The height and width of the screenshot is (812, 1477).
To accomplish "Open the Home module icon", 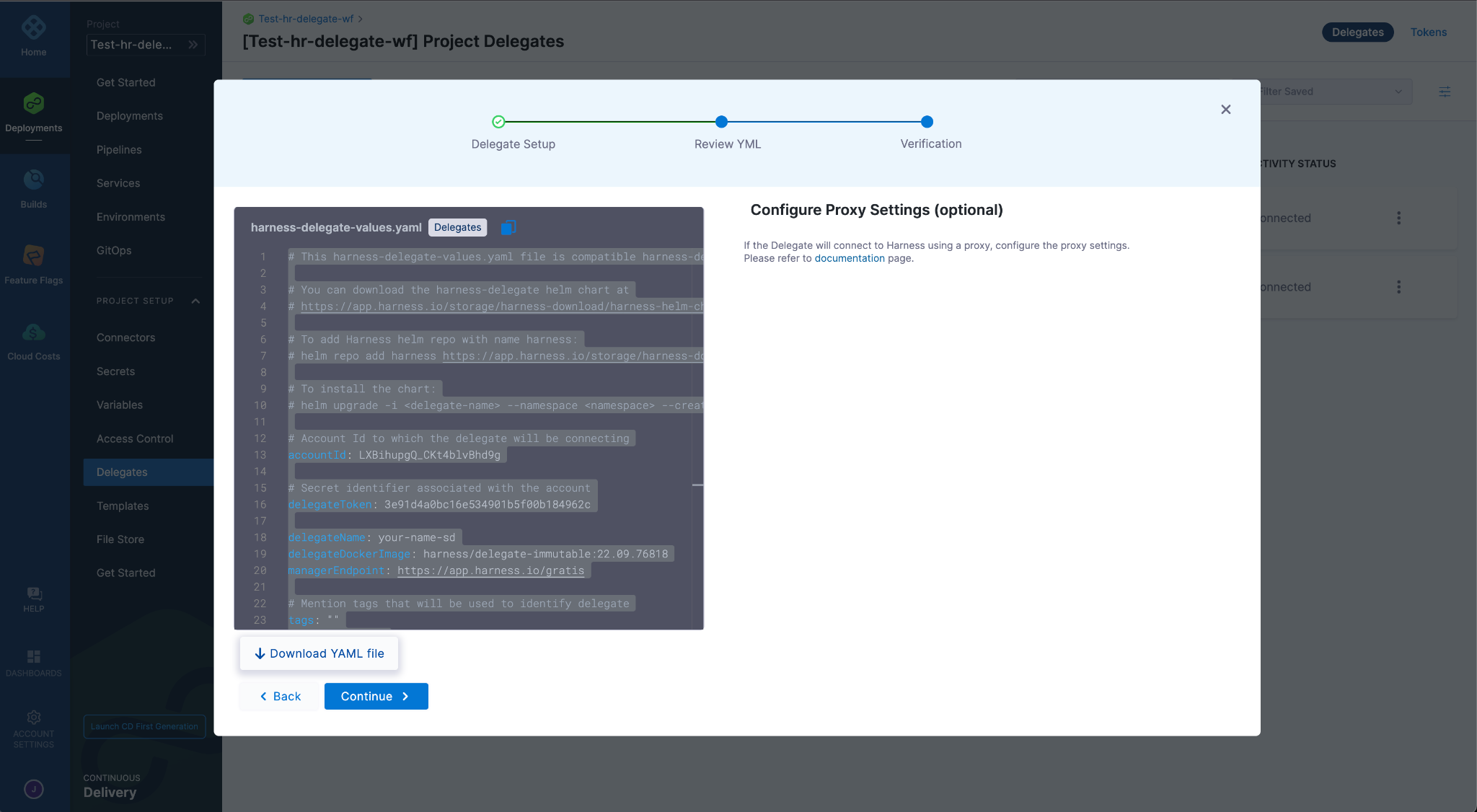I will click(x=34, y=29).
